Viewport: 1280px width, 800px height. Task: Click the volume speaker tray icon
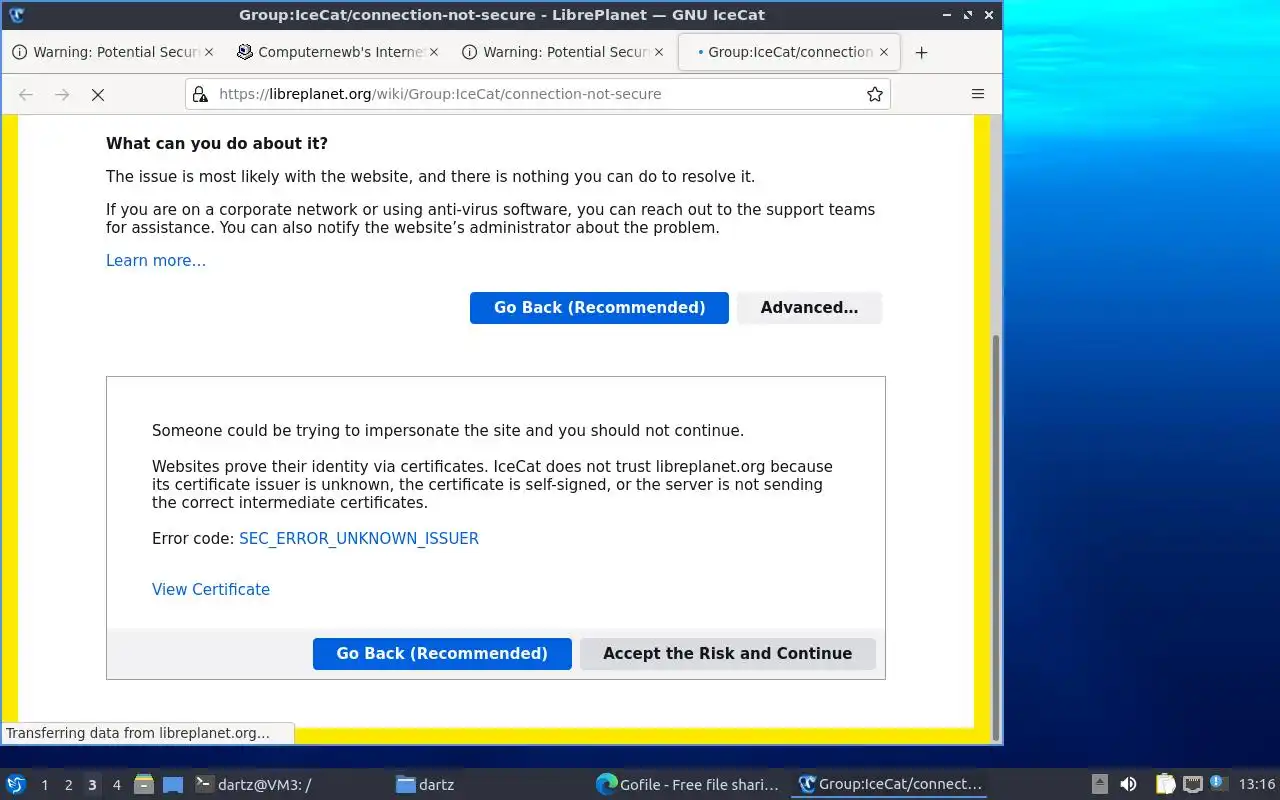1128,785
